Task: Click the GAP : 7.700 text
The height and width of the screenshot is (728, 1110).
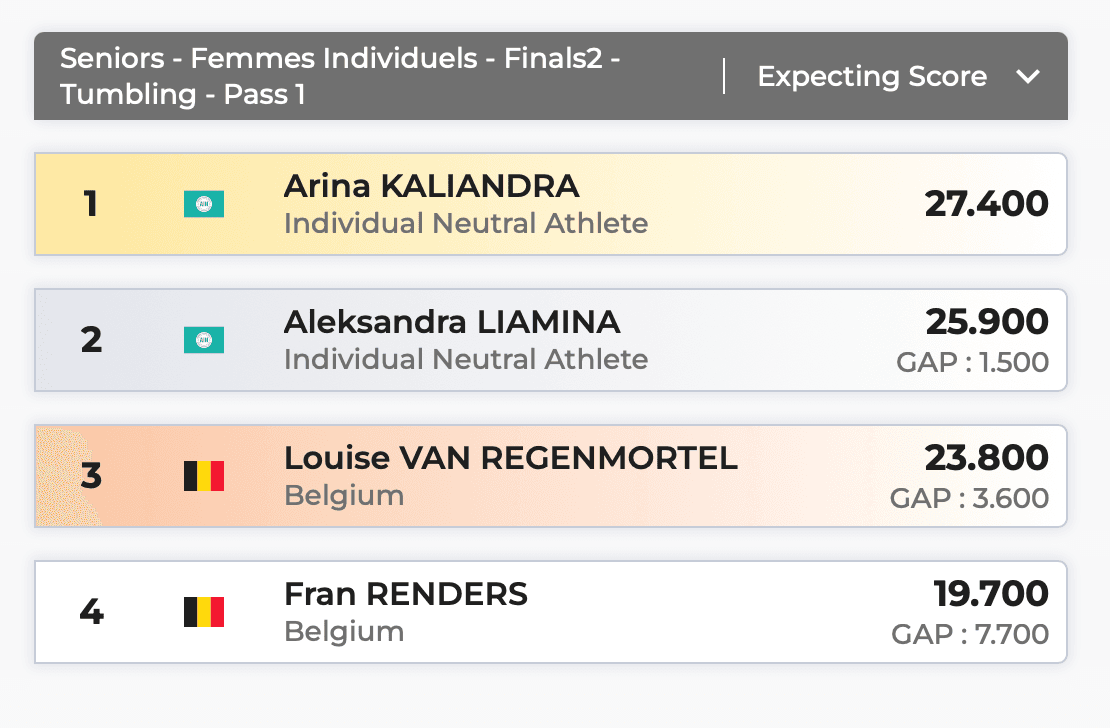Action: pos(970,634)
